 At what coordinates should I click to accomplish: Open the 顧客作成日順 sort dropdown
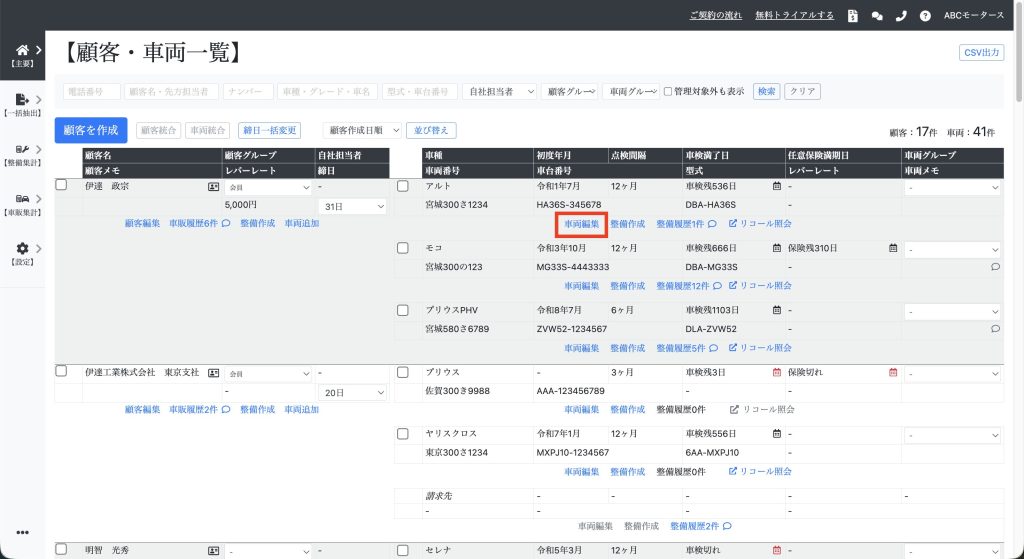[x=362, y=130]
